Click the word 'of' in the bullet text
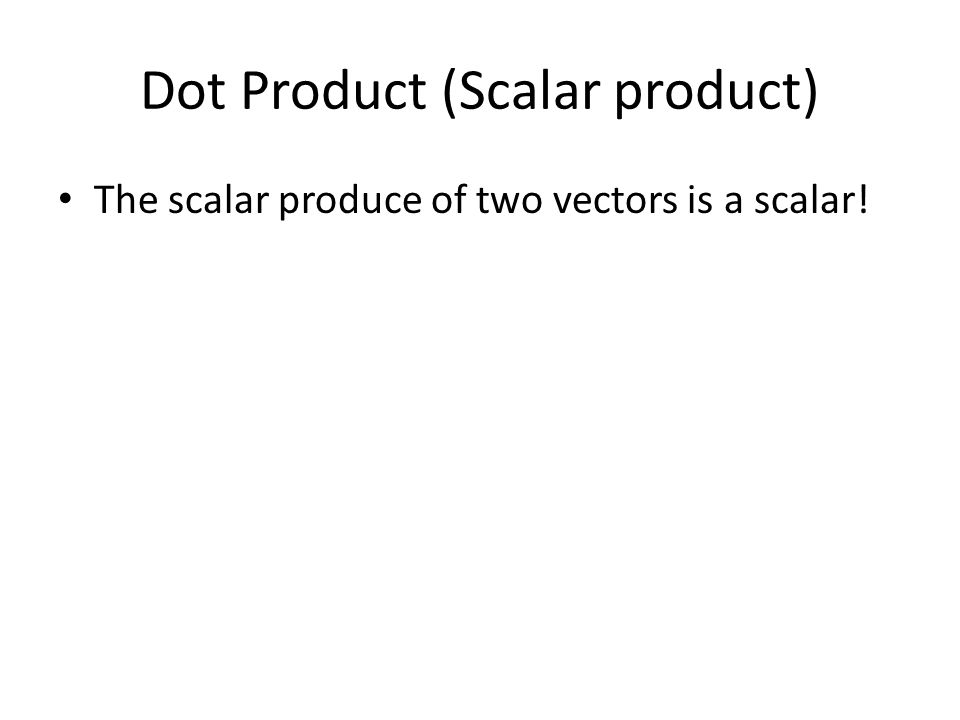This screenshot has width=960, height=720. [449, 200]
